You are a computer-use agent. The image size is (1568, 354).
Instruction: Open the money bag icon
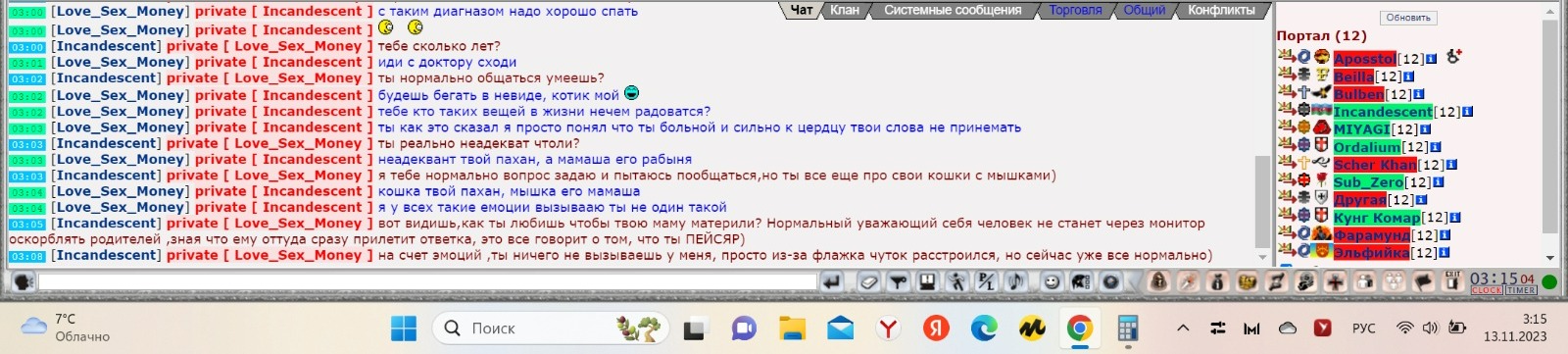coord(1217,282)
